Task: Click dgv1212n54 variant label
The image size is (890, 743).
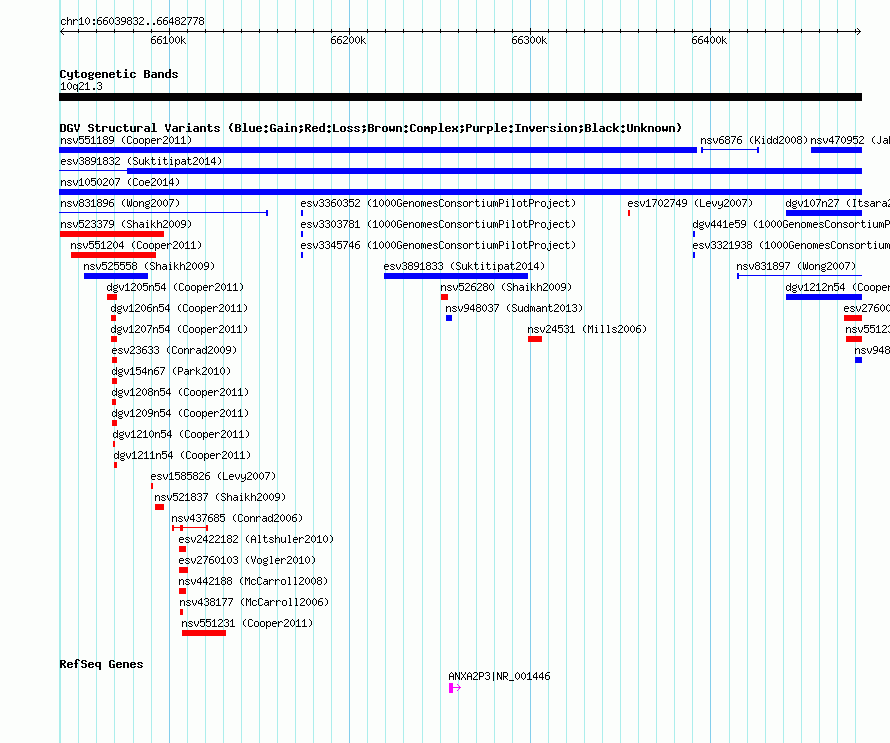Action: click(x=837, y=287)
